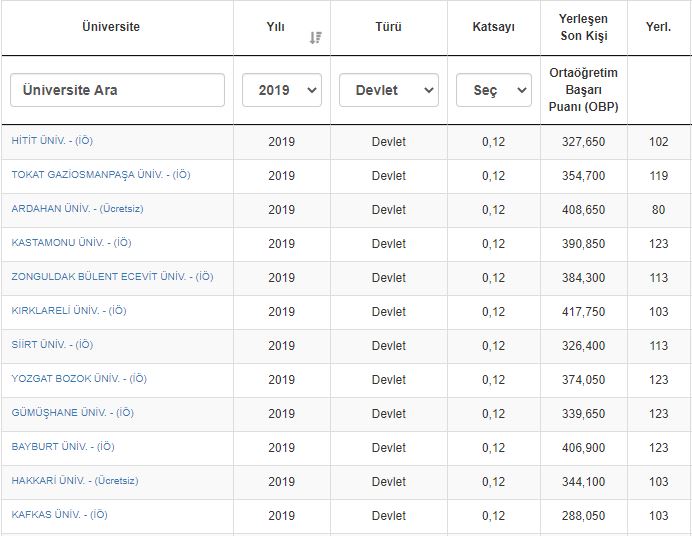Screen dimensions: 692x536
Task: Click the Devlet cell in Kafkas row
Action: coord(388,515)
